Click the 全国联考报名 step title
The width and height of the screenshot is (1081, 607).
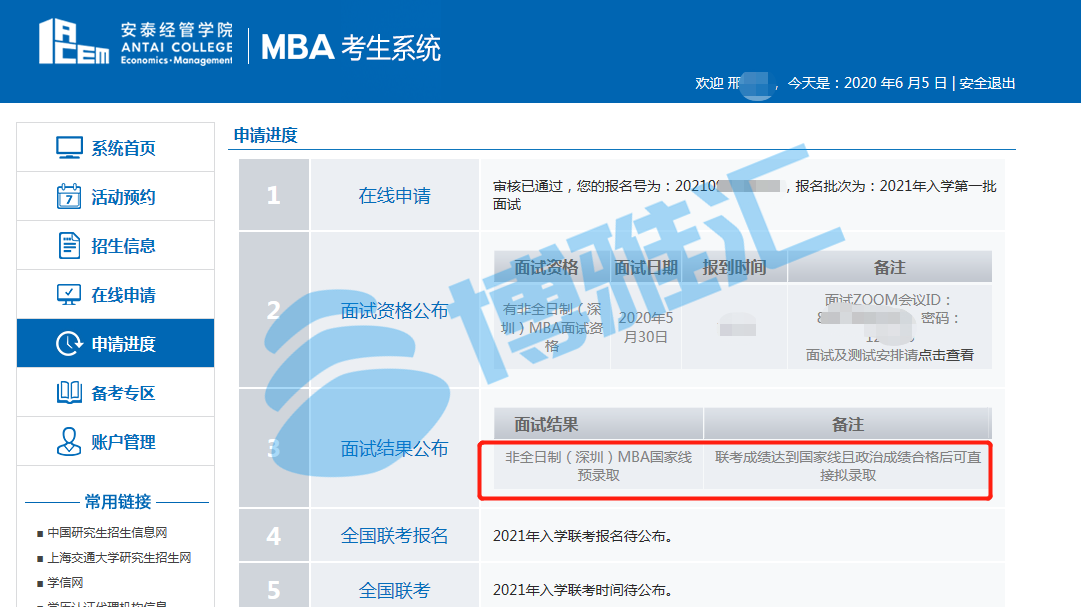[394, 535]
